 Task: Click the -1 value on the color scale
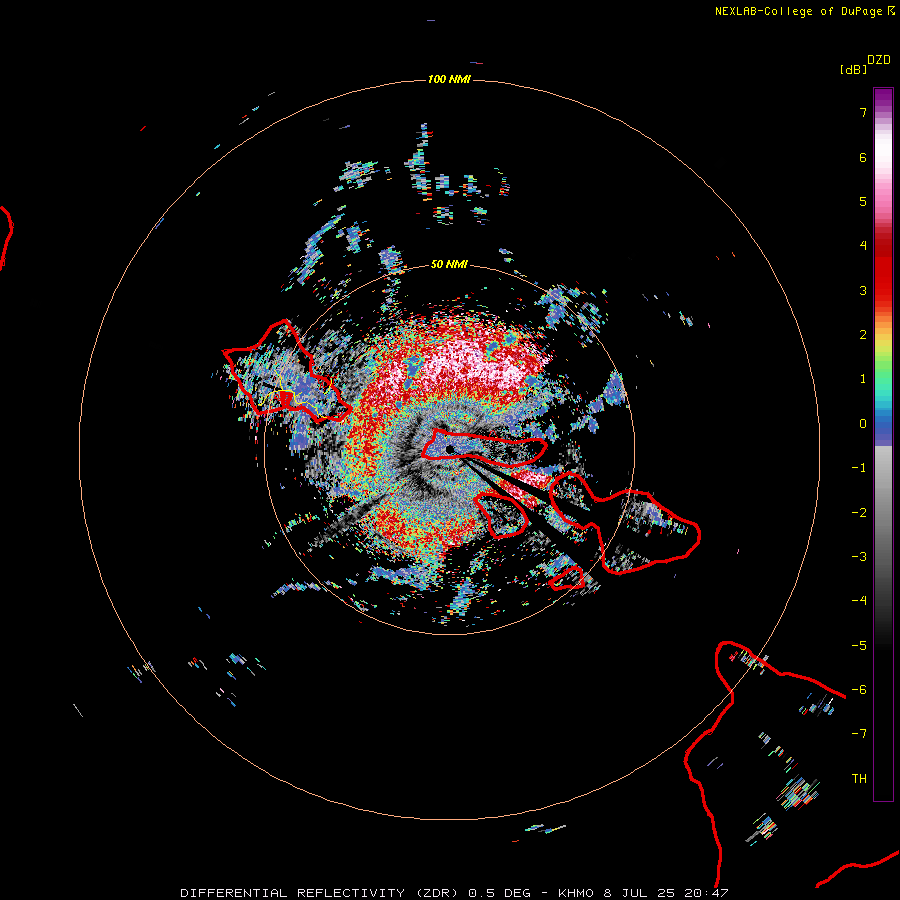click(x=859, y=468)
